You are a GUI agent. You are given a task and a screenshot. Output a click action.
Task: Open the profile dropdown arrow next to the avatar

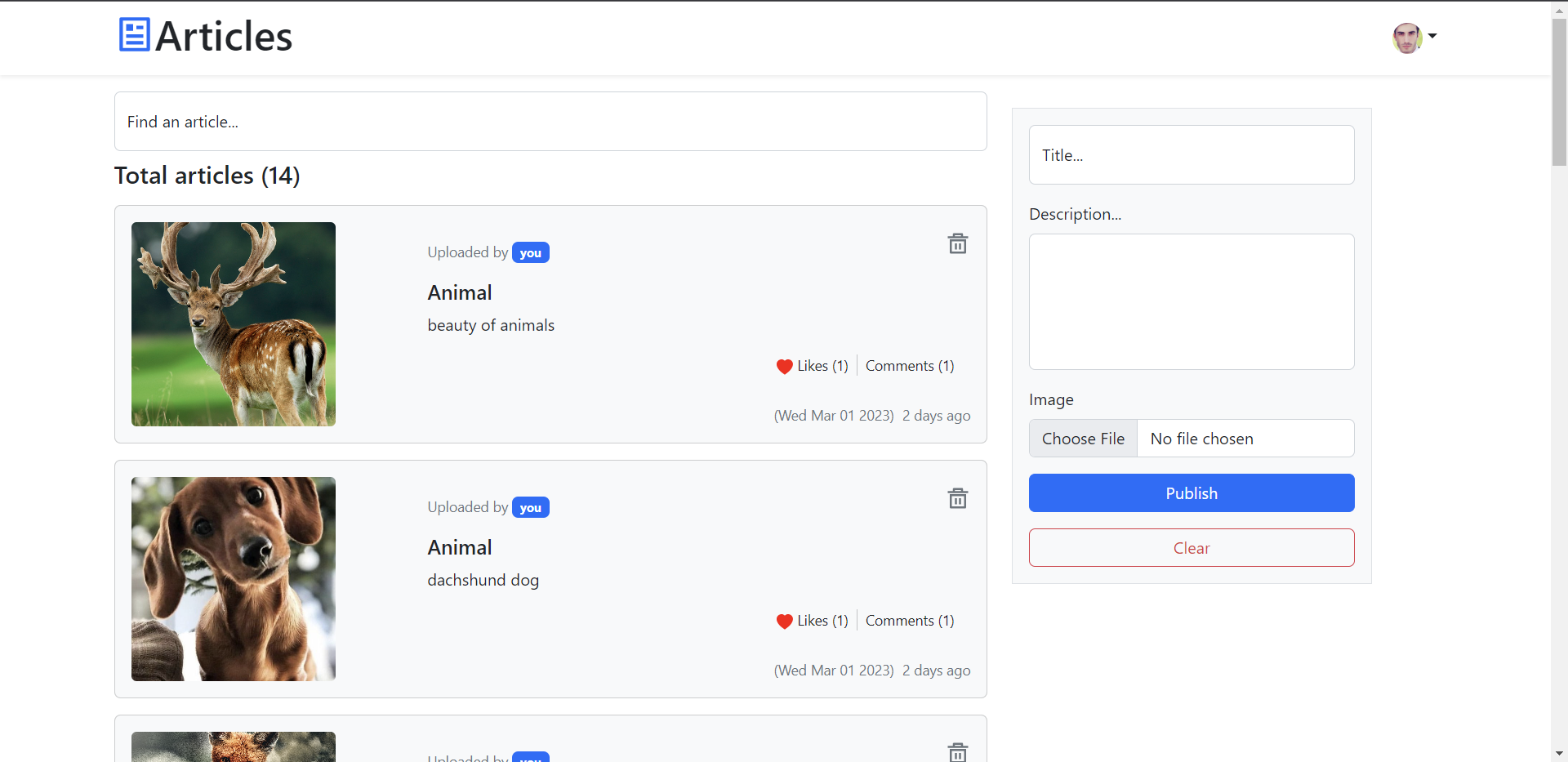point(1432,38)
